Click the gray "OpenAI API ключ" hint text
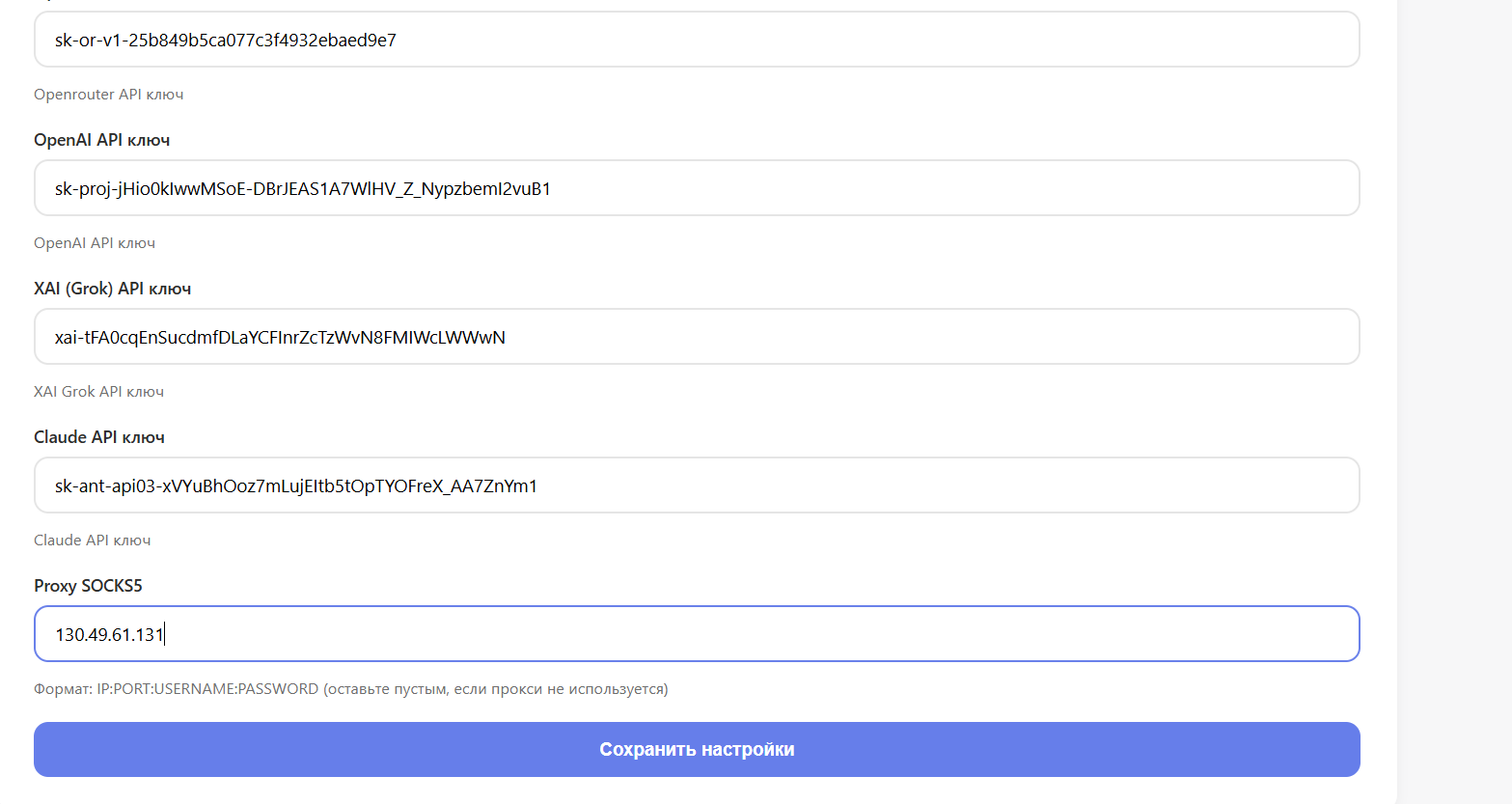The width and height of the screenshot is (1512, 804). 94,243
